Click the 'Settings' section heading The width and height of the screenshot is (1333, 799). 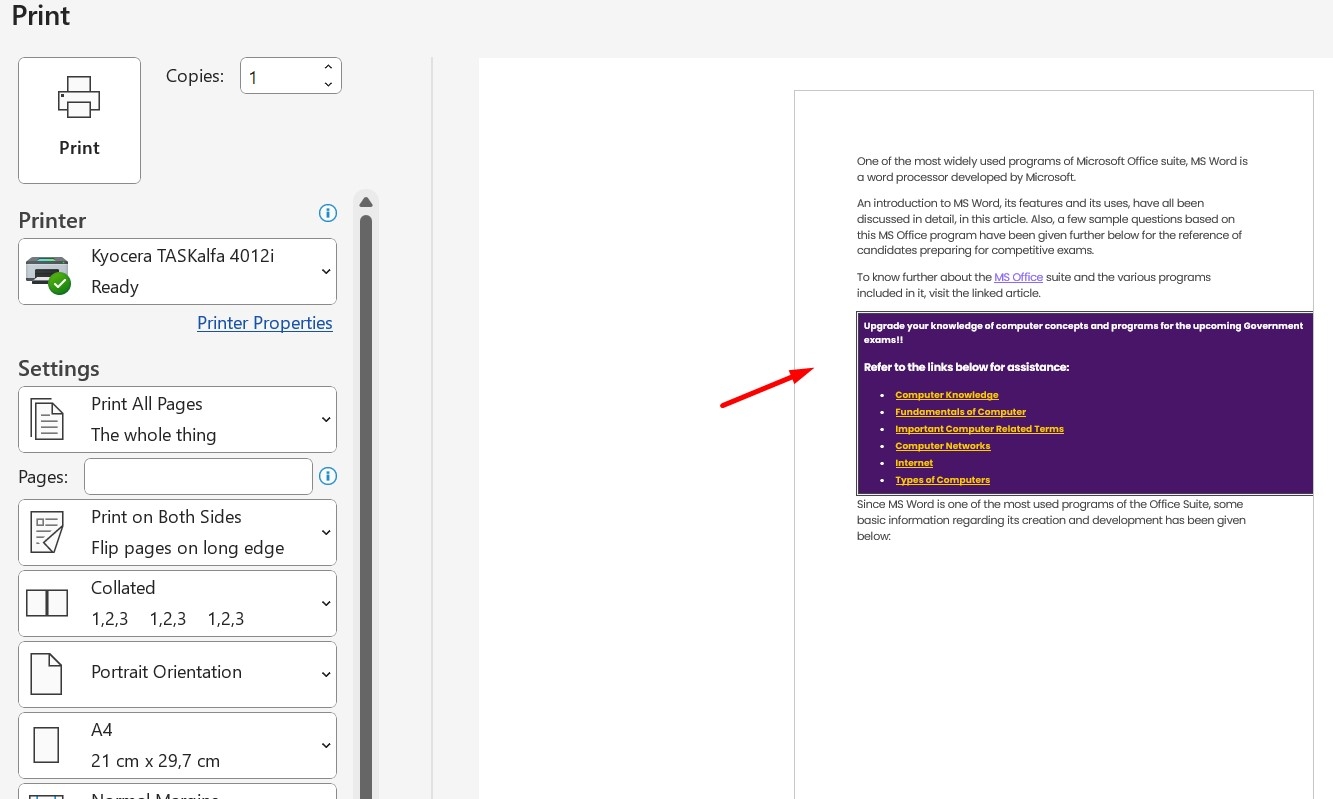(59, 368)
